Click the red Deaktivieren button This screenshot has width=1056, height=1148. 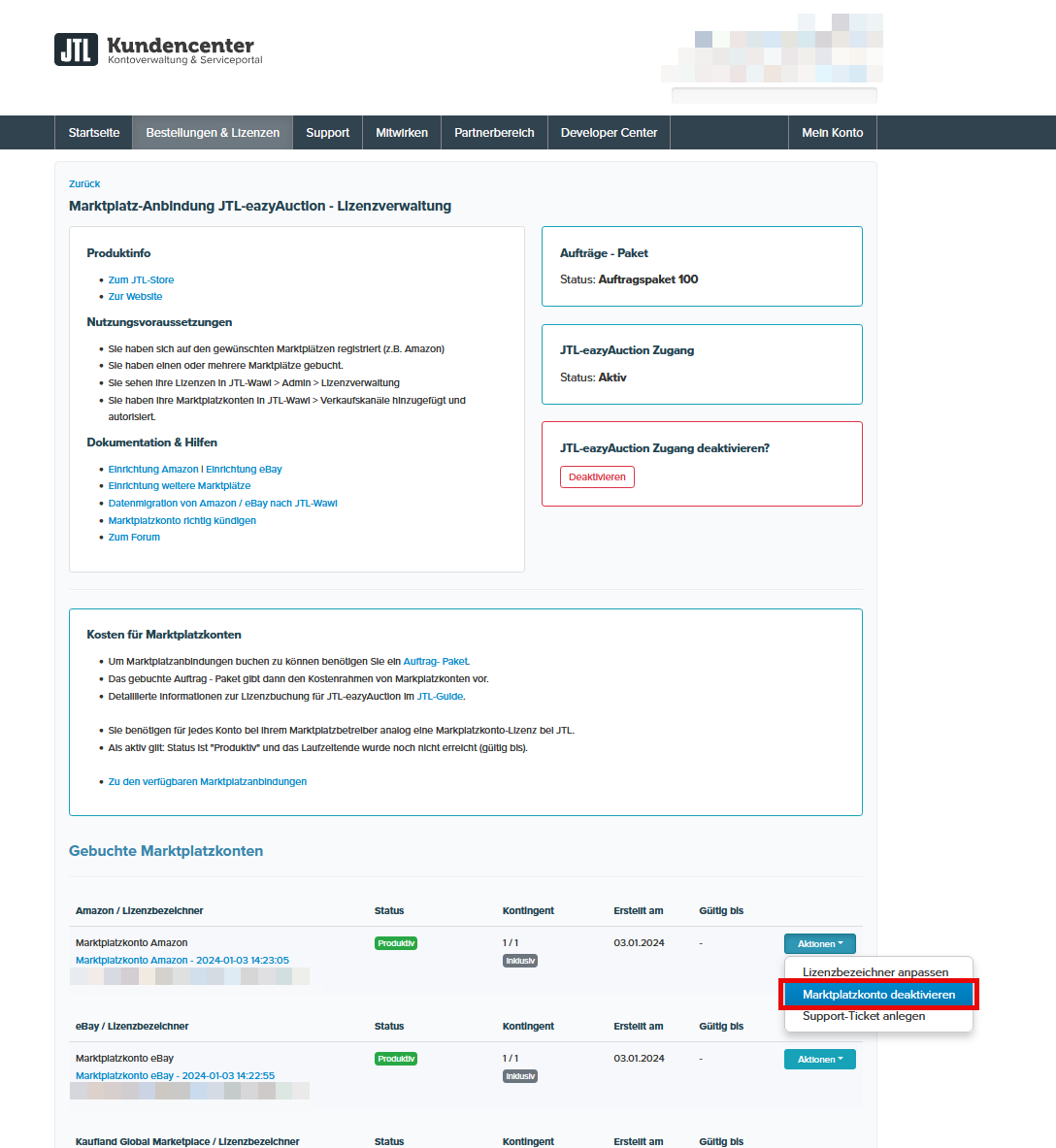[598, 476]
